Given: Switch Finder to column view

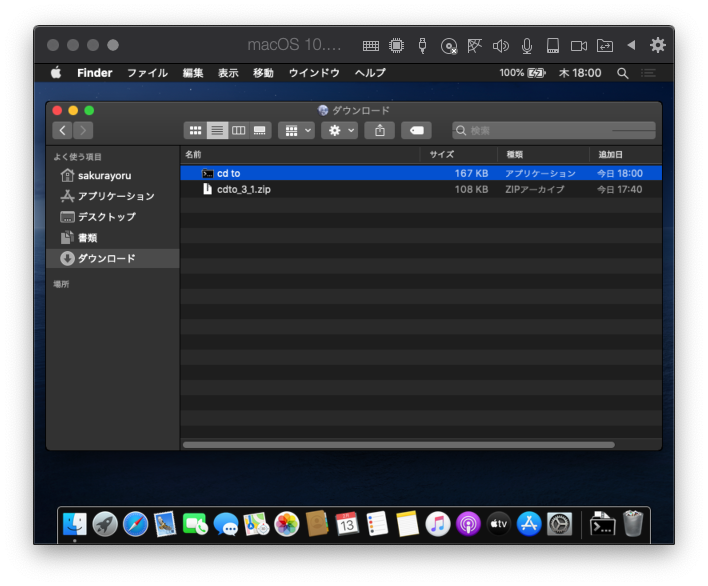Looking at the screenshot, I should click(238, 130).
